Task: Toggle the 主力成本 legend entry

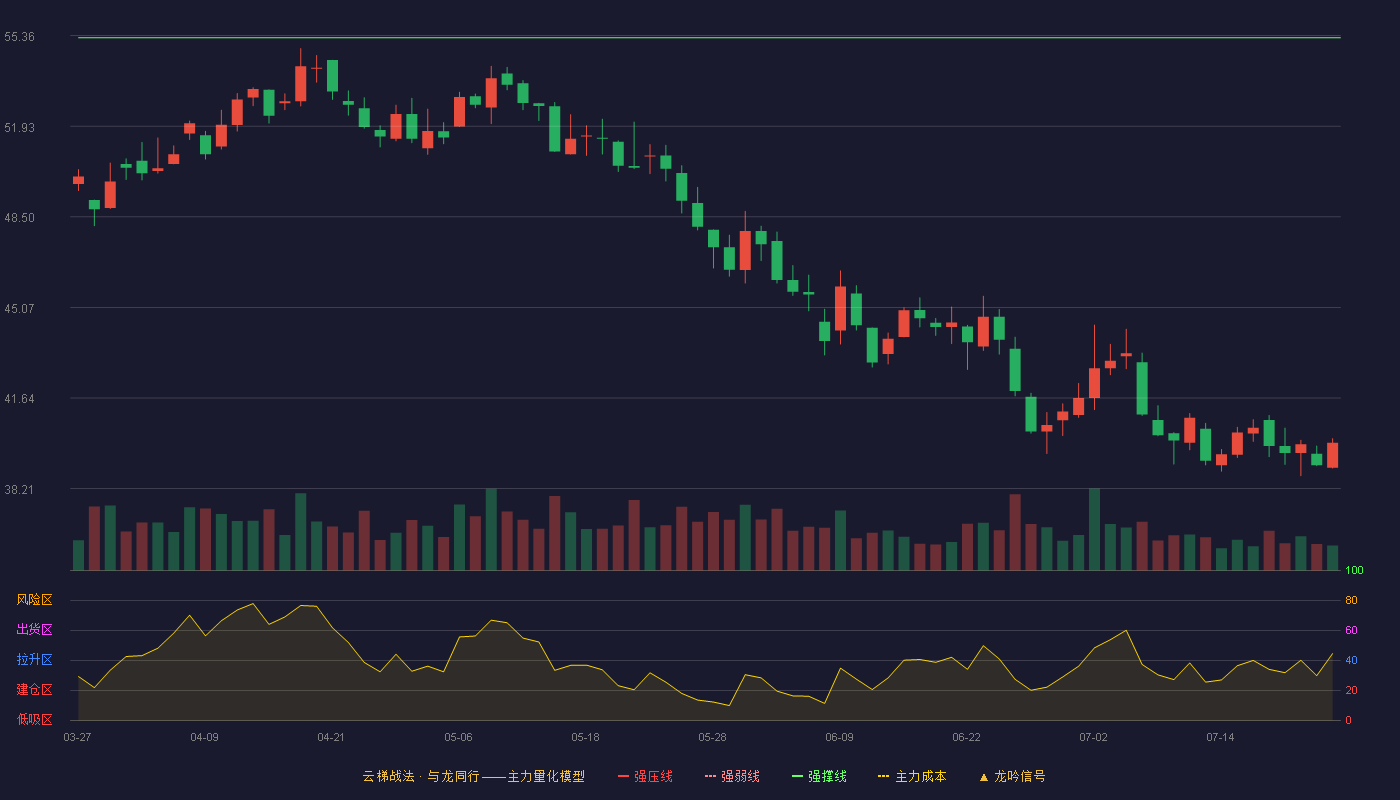Action: pyautogui.click(x=912, y=776)
